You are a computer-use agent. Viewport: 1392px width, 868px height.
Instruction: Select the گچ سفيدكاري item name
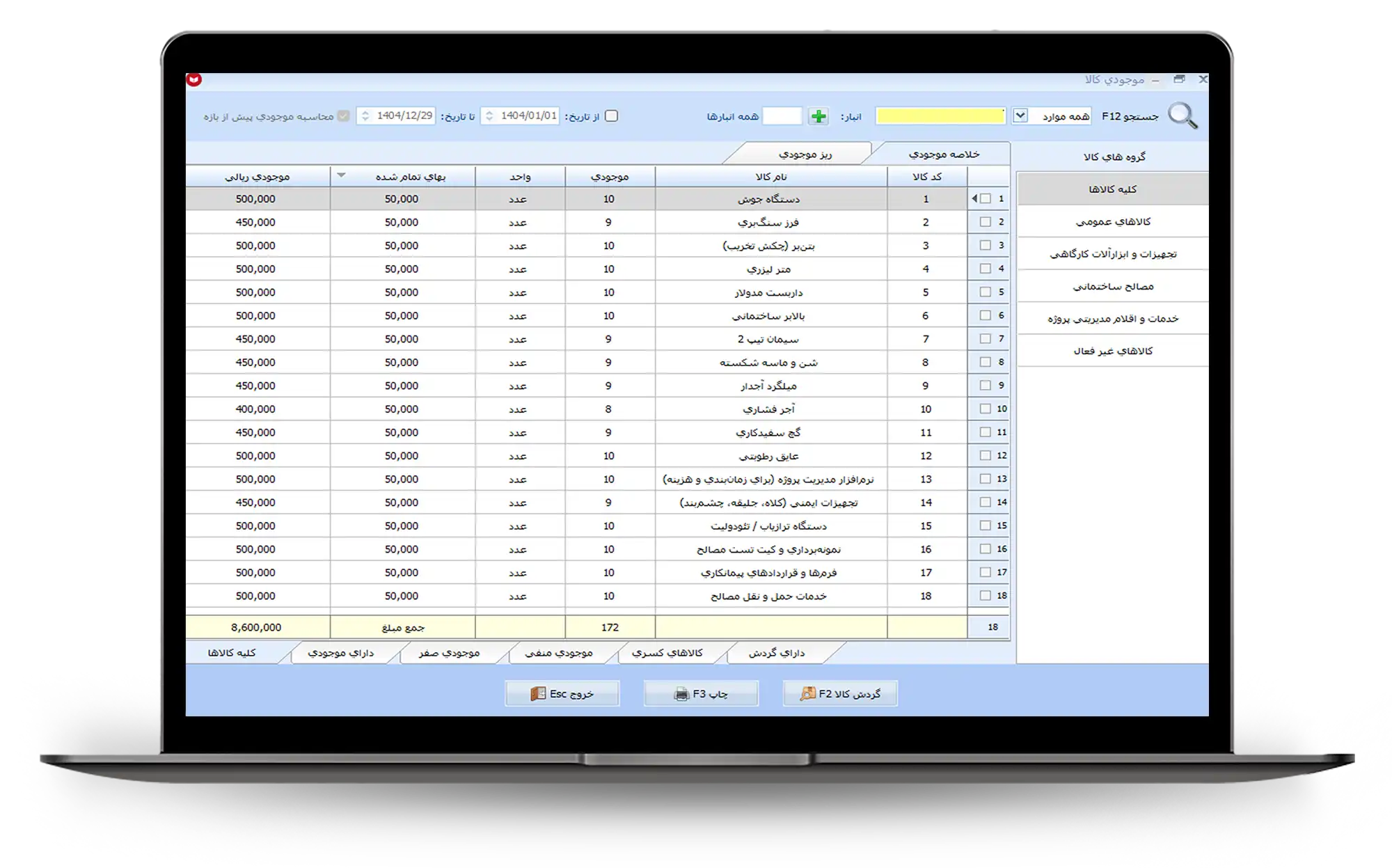point(768,432)
